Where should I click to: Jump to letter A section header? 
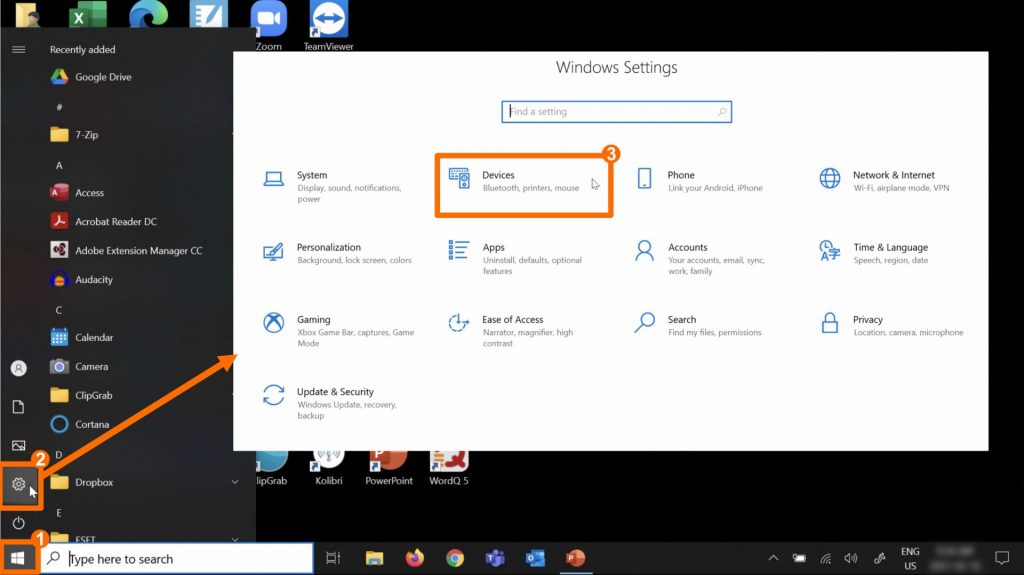(x=59, y=165)
